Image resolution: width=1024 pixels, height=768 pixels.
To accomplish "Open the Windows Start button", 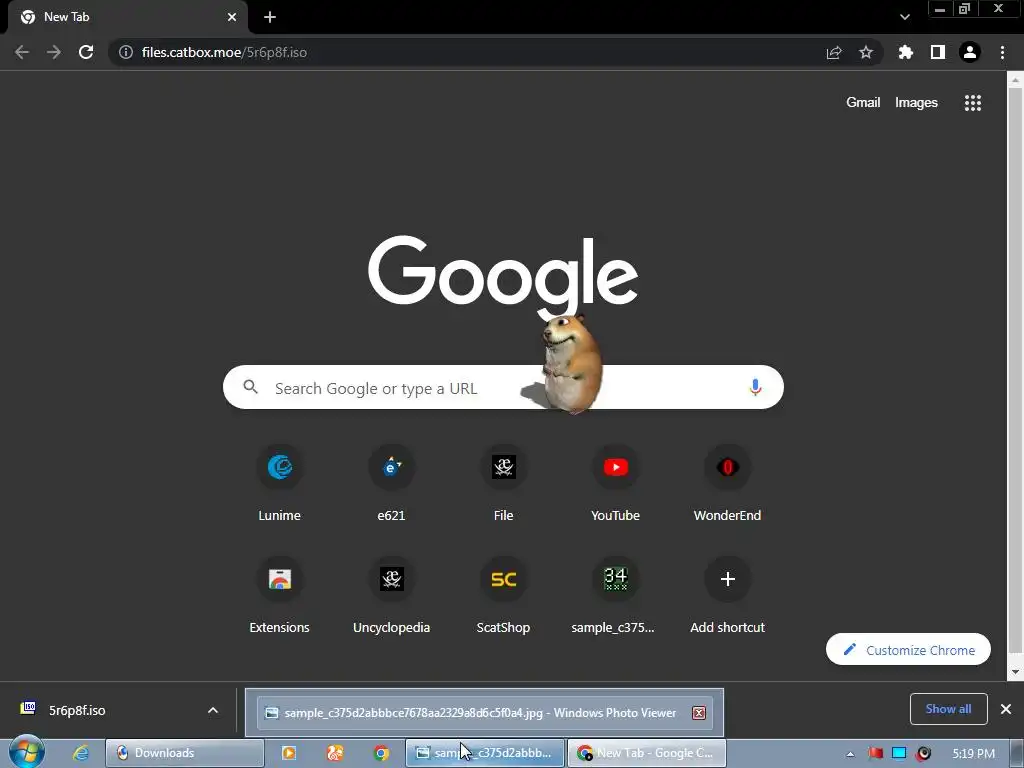I will click(26, 752).
